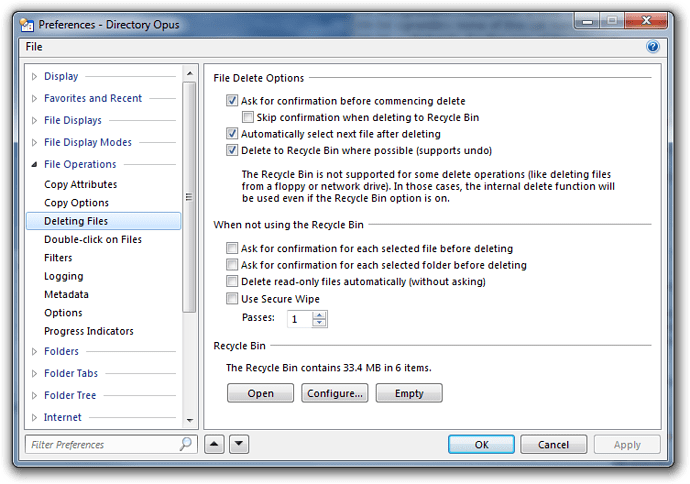Screen dimensions: 690x484
Task: Expand the Folder Tabs category
Action: pos(34,374)
